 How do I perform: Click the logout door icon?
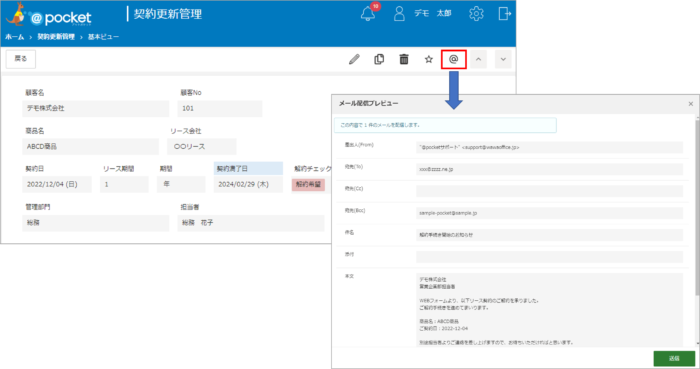coord(504,14)
